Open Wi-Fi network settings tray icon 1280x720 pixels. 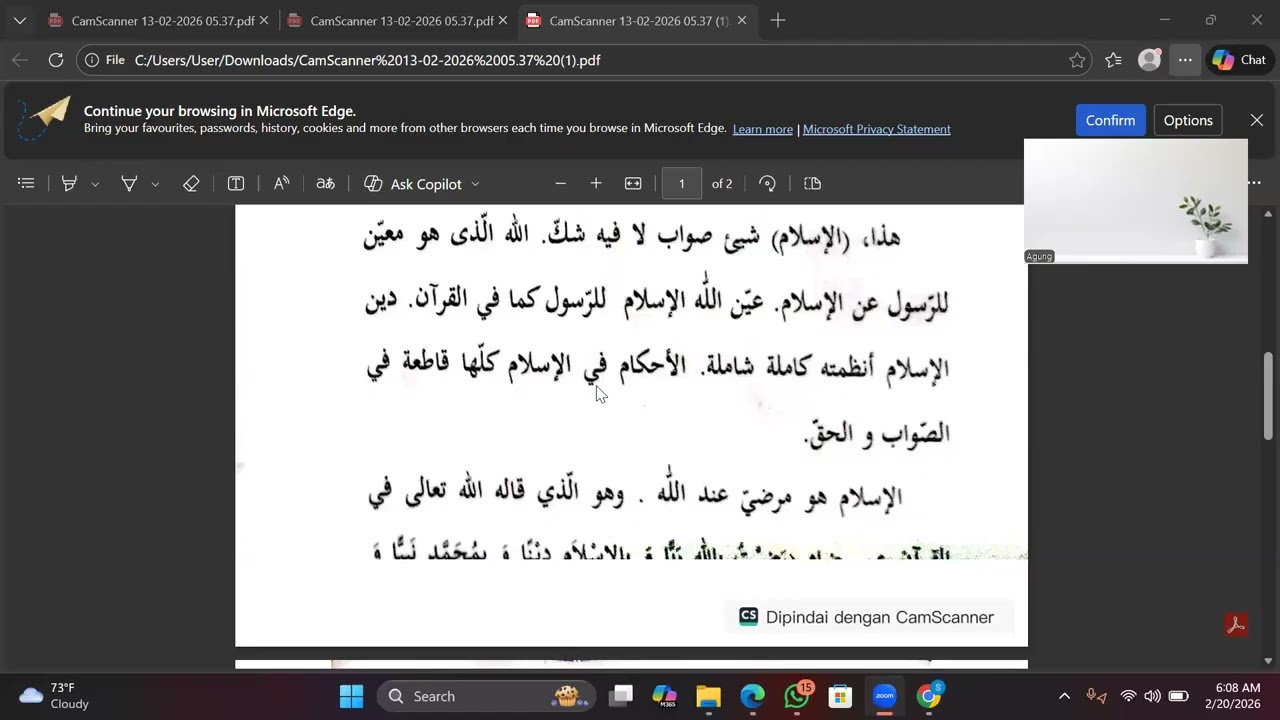click(1128, 696)
